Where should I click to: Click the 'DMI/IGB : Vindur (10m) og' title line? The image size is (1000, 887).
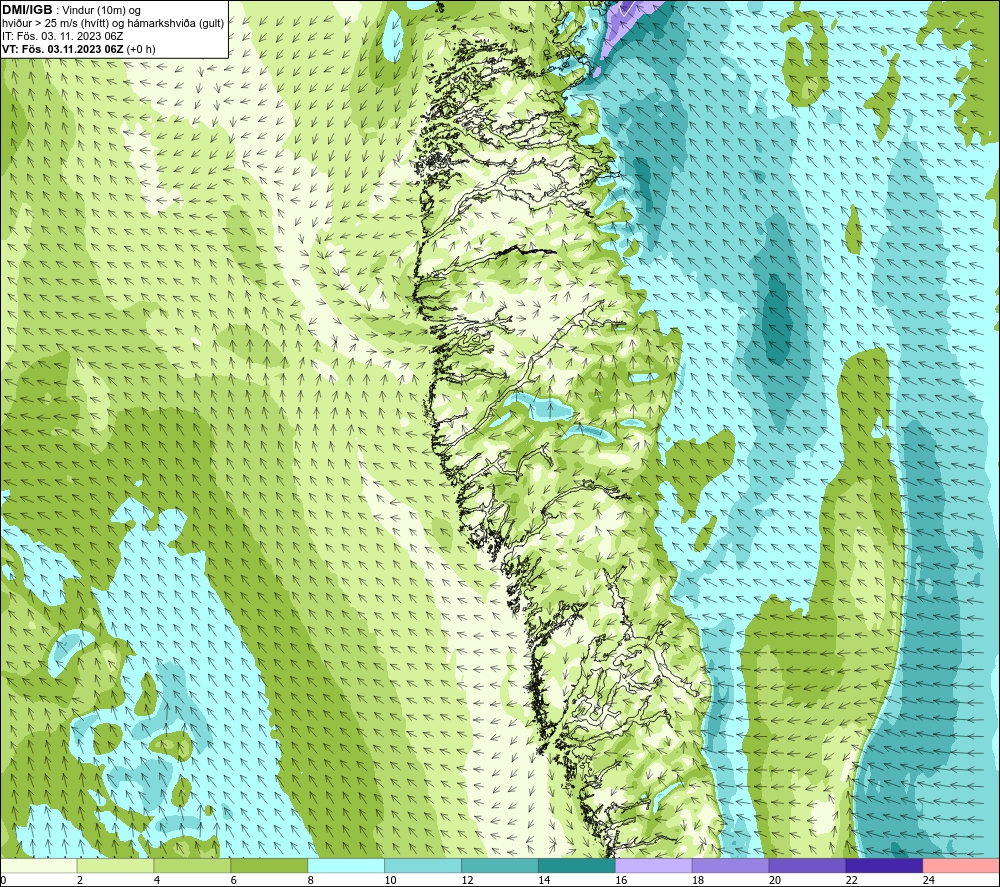[x=71, y=10]
